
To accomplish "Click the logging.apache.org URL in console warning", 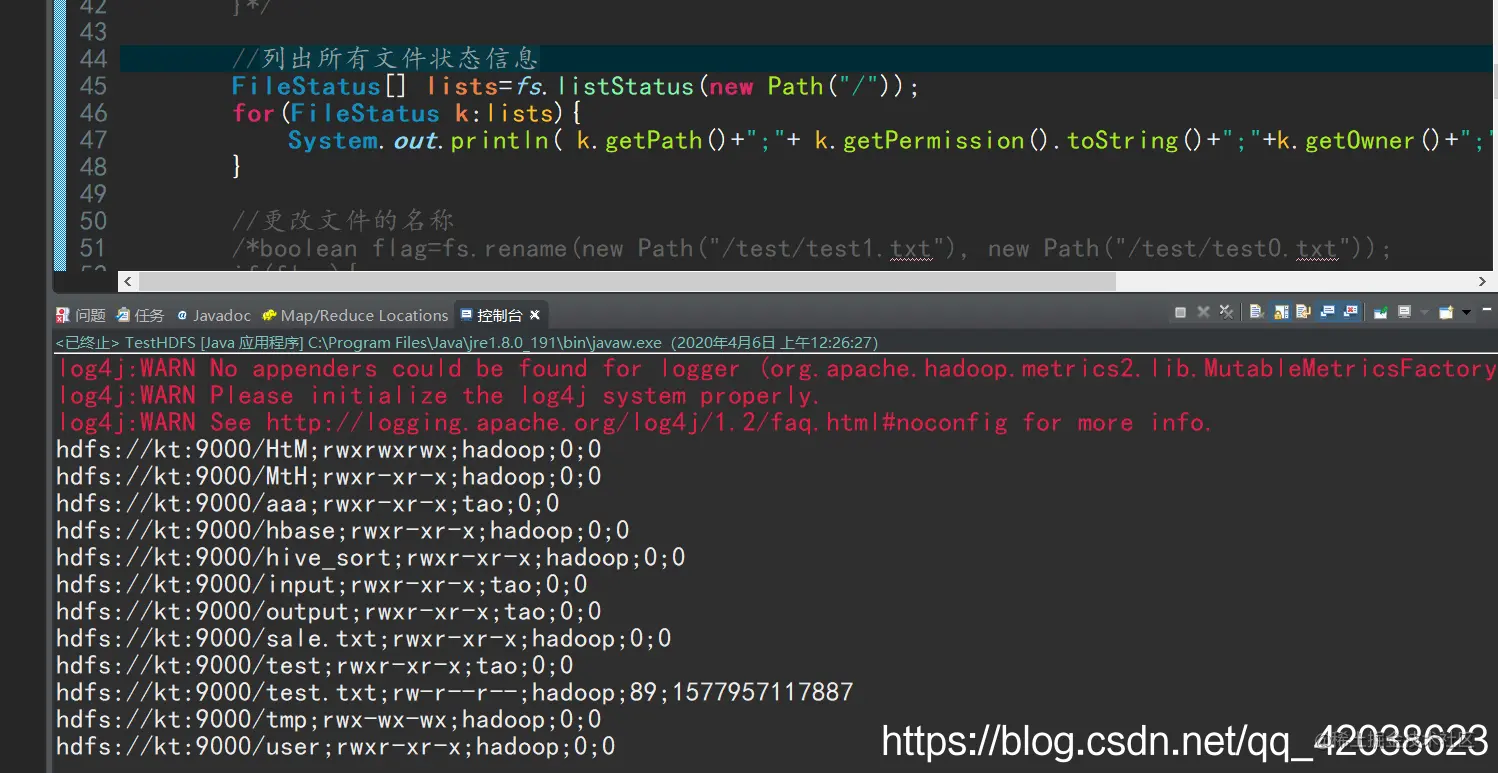I will coord(636,422).
